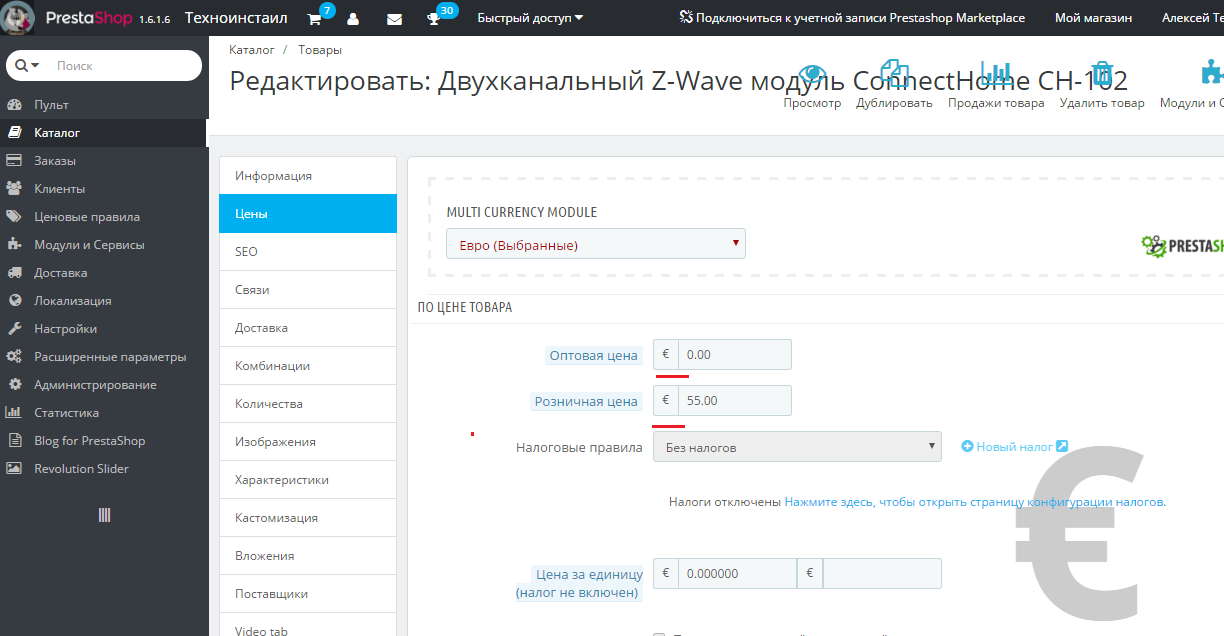The width and height of the screenshot is (1224, 636).
Task: Click the Дублировать copy icon
Action: click(894, 74)
